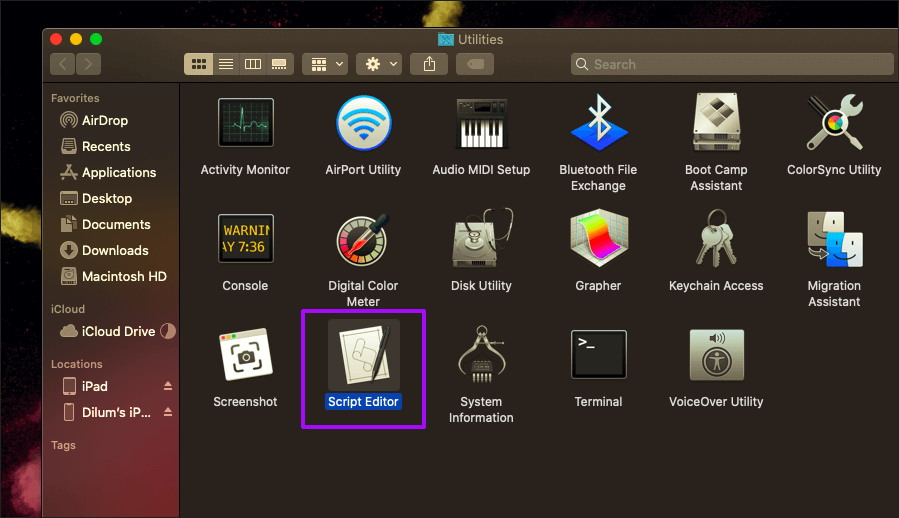Click into the Search field

[x=732, y=64]
